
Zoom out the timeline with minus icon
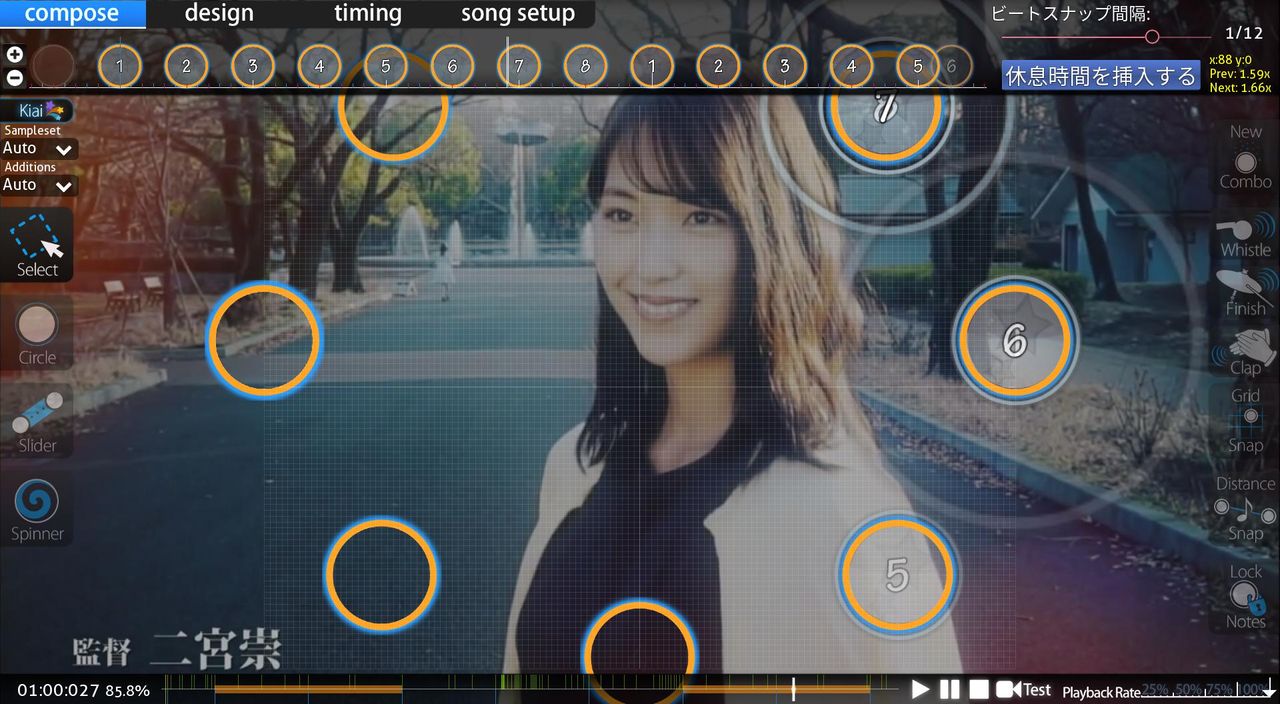click(x=14, y=78)
